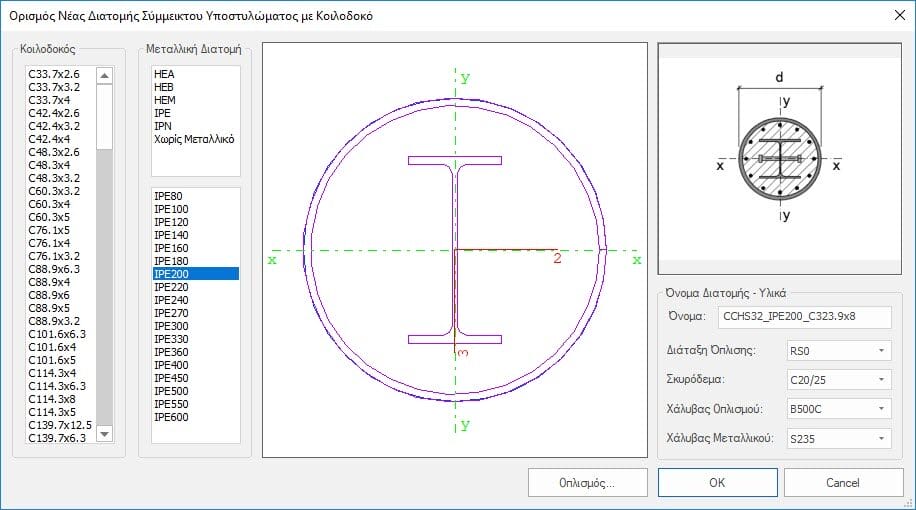Viewport: 916px width, 510px height.
Task: Select HEA in the metallic section list
Action: pyautogui.click(x=163, y=74)
